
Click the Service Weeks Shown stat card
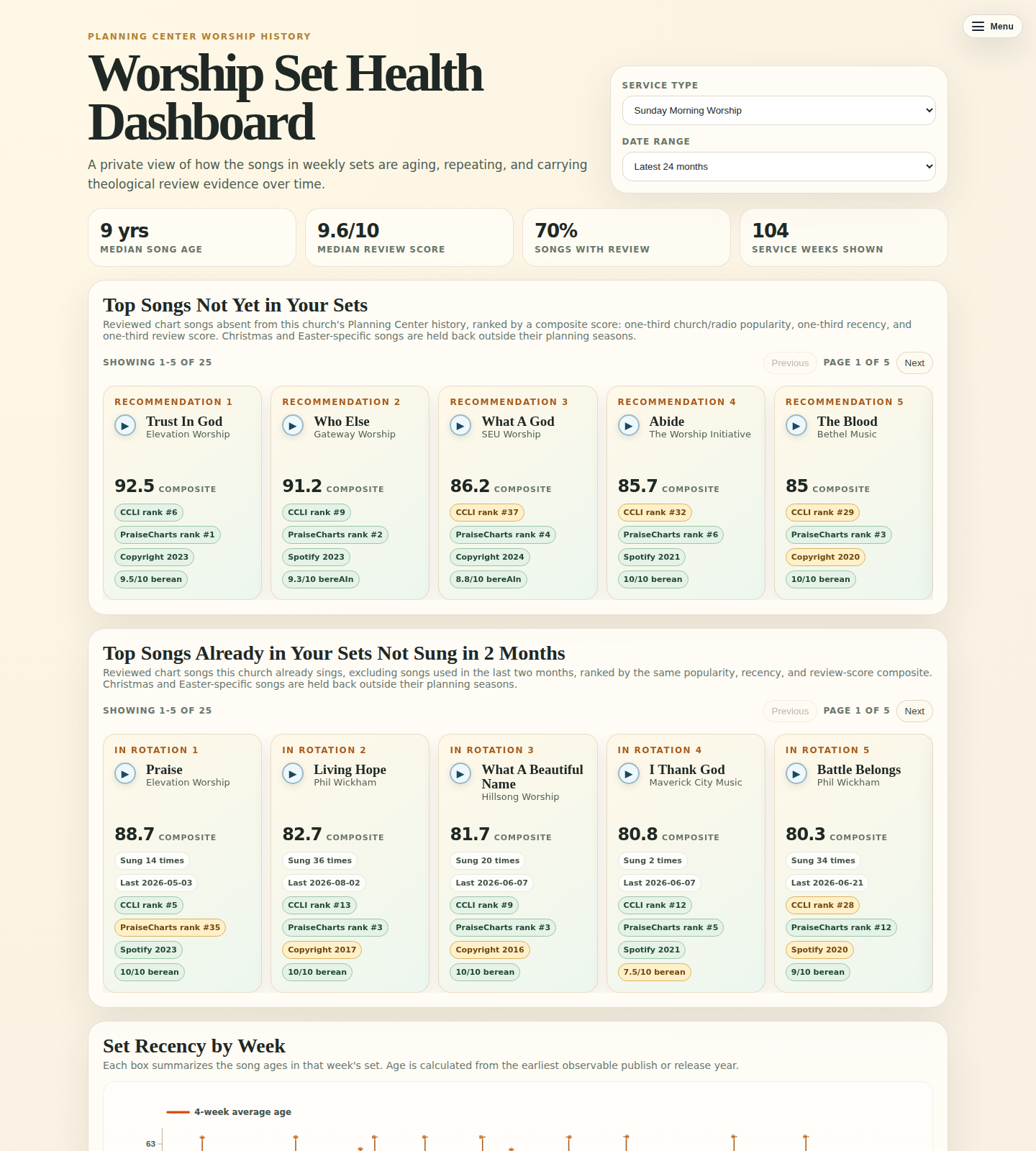tap(844, 238)
